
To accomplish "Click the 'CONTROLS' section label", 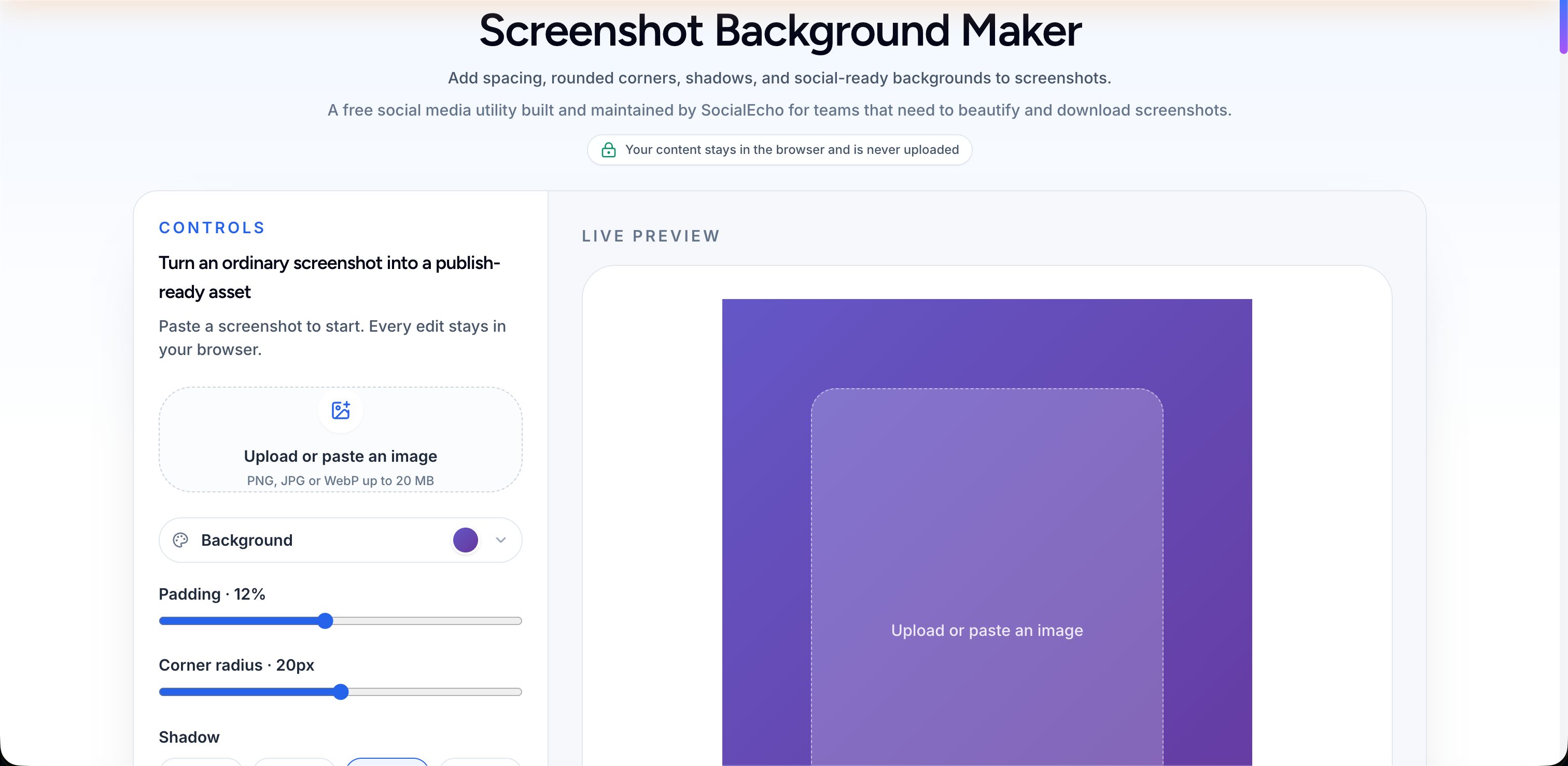I will click(212, 228).
